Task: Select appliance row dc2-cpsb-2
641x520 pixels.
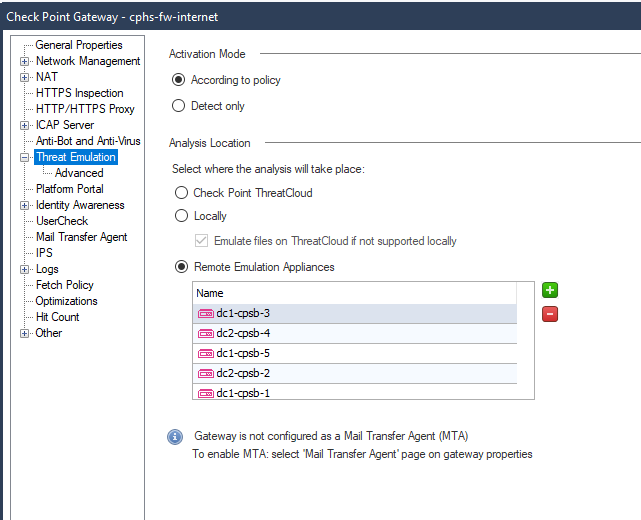Action: (x=355, y=374)
